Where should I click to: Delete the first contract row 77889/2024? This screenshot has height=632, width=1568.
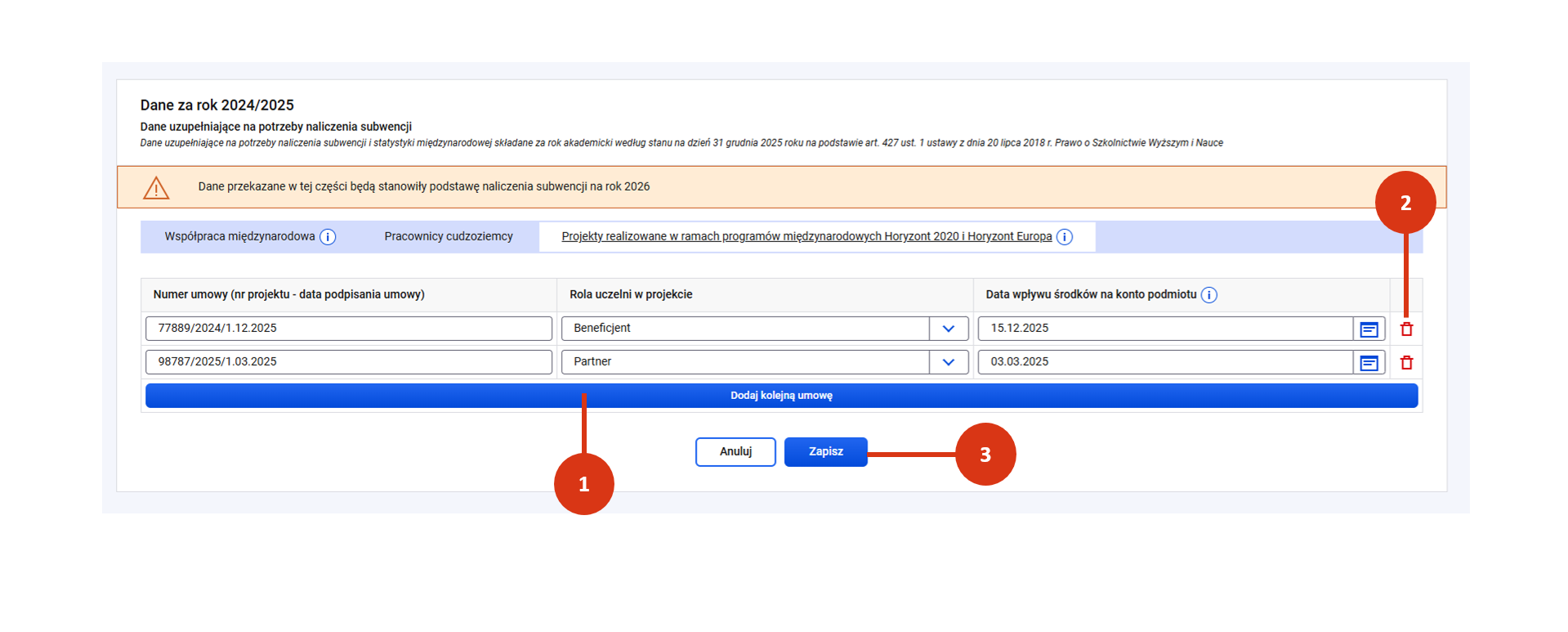point(1406,329)
